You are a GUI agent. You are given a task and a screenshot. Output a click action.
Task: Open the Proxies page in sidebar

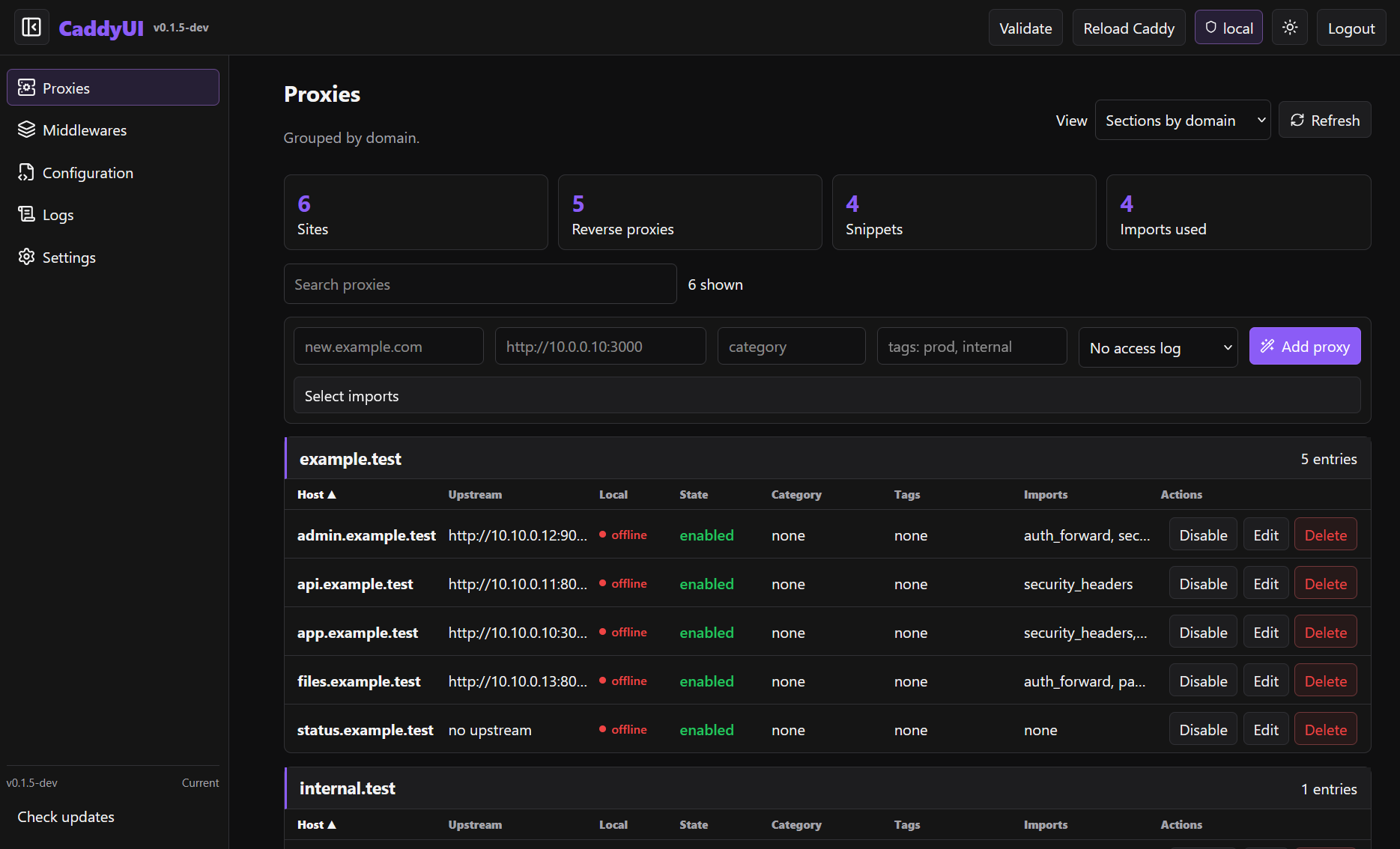click(x=113, y=88)
